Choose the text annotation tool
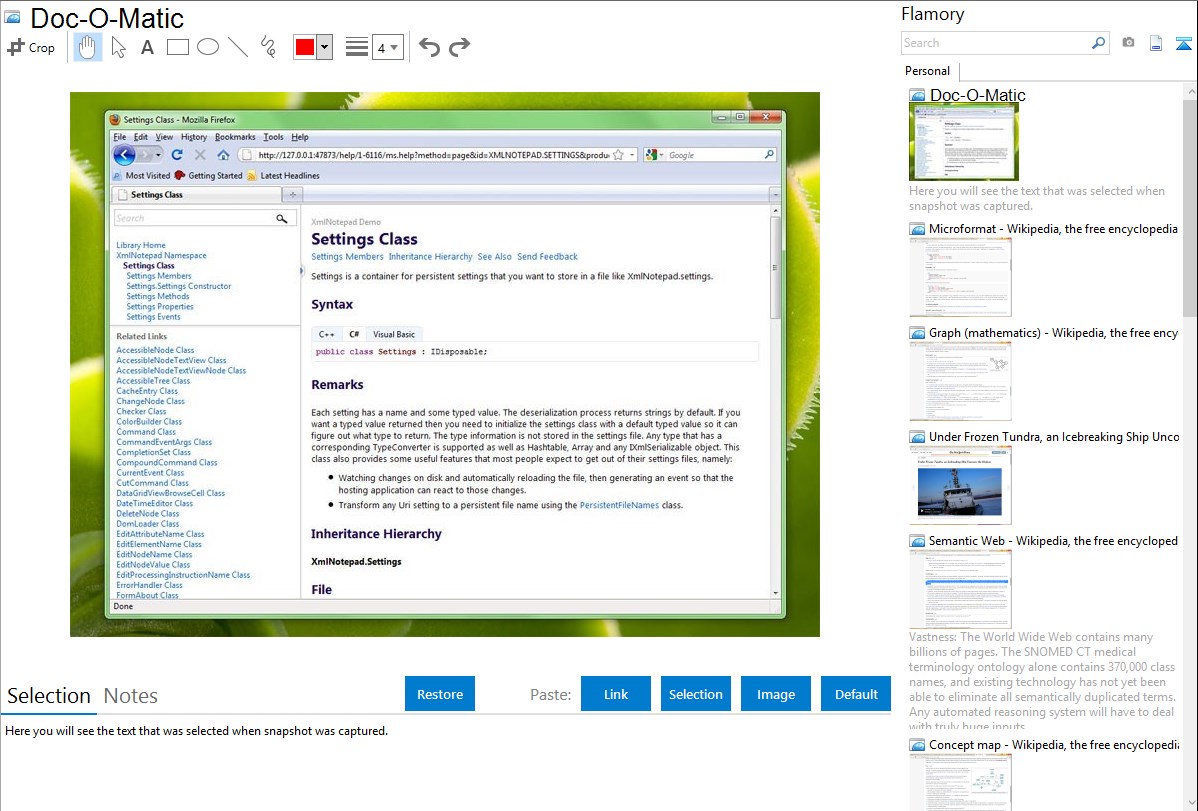This screenshot has height=811, width=1198. click(x=147, y=47)
